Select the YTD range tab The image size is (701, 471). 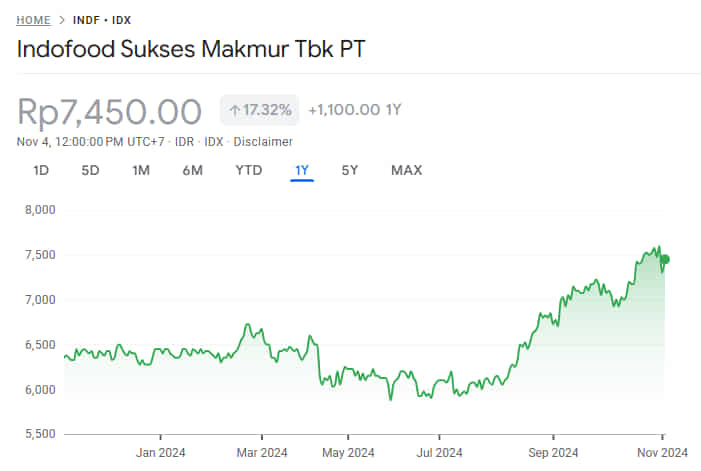click(x=248, y=170)
